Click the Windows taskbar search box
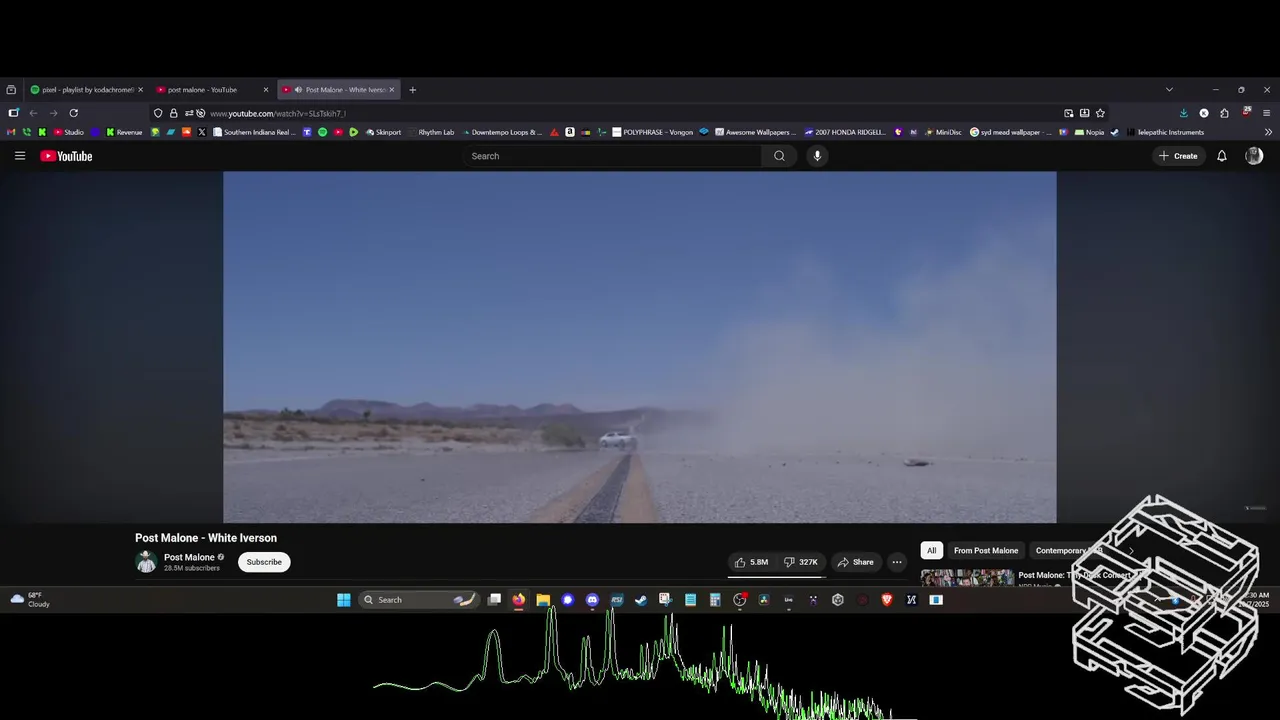 click(x=418, y=600)
